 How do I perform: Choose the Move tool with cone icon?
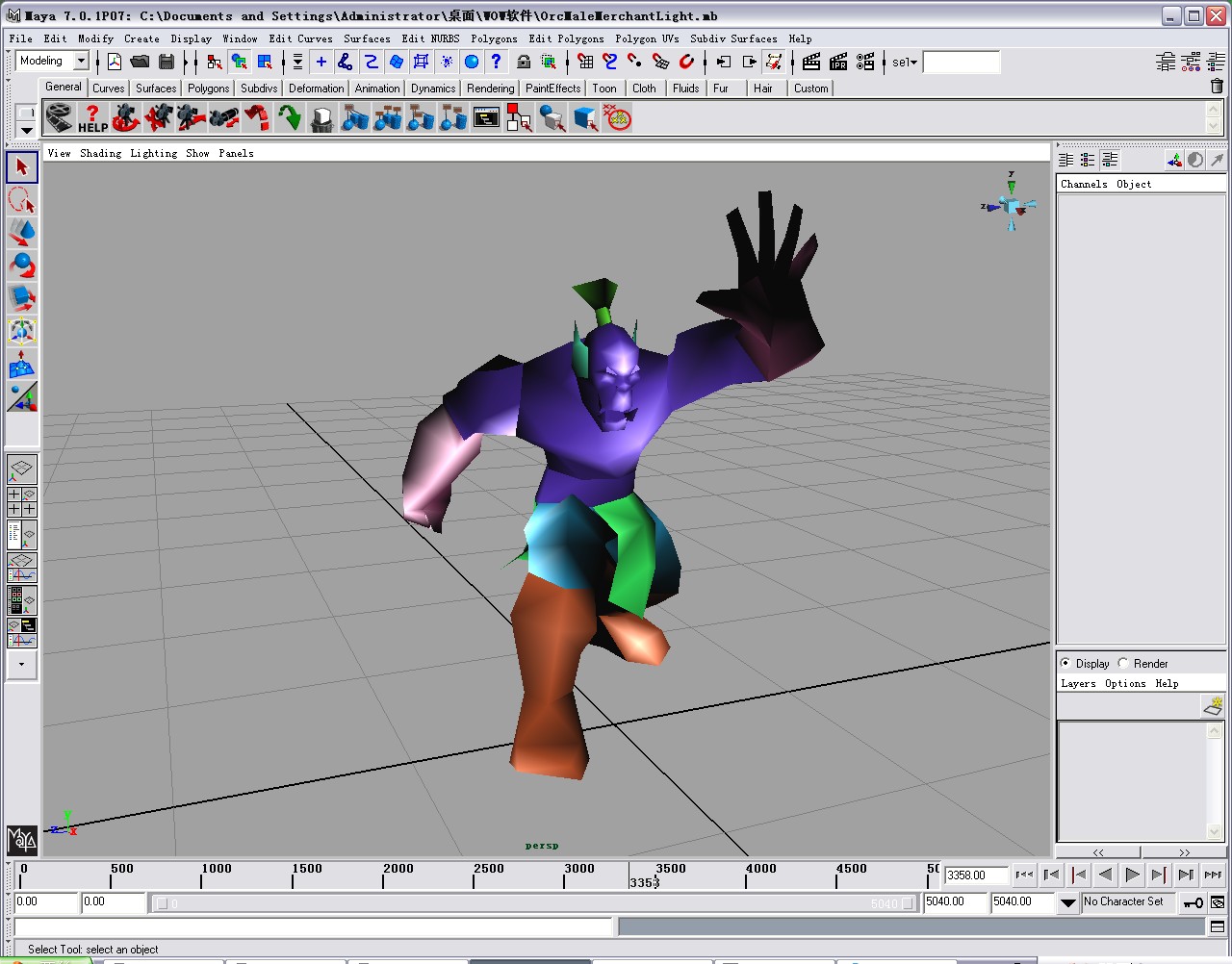[x=22, y=233]
